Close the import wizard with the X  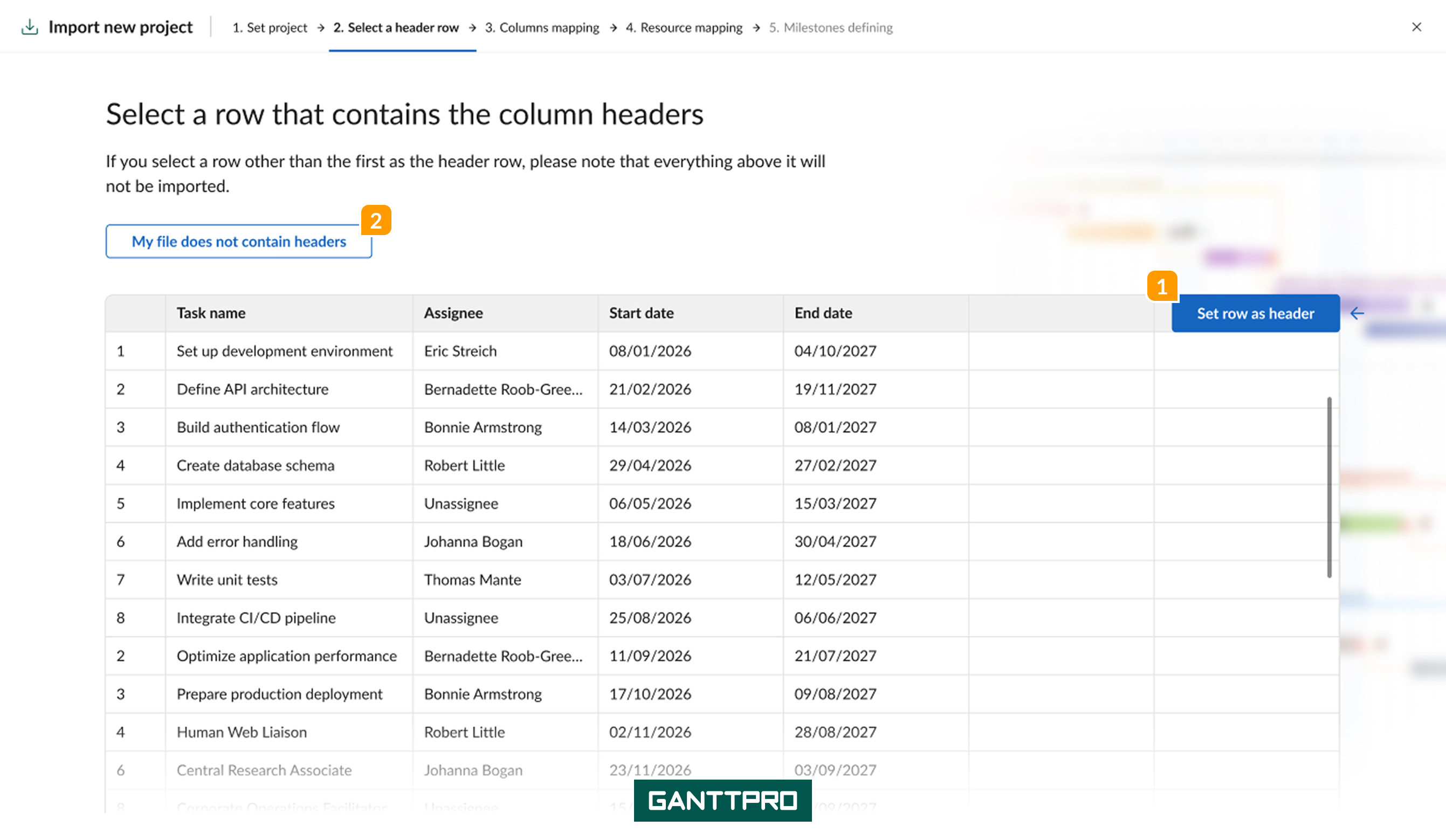click(1416, 27)
